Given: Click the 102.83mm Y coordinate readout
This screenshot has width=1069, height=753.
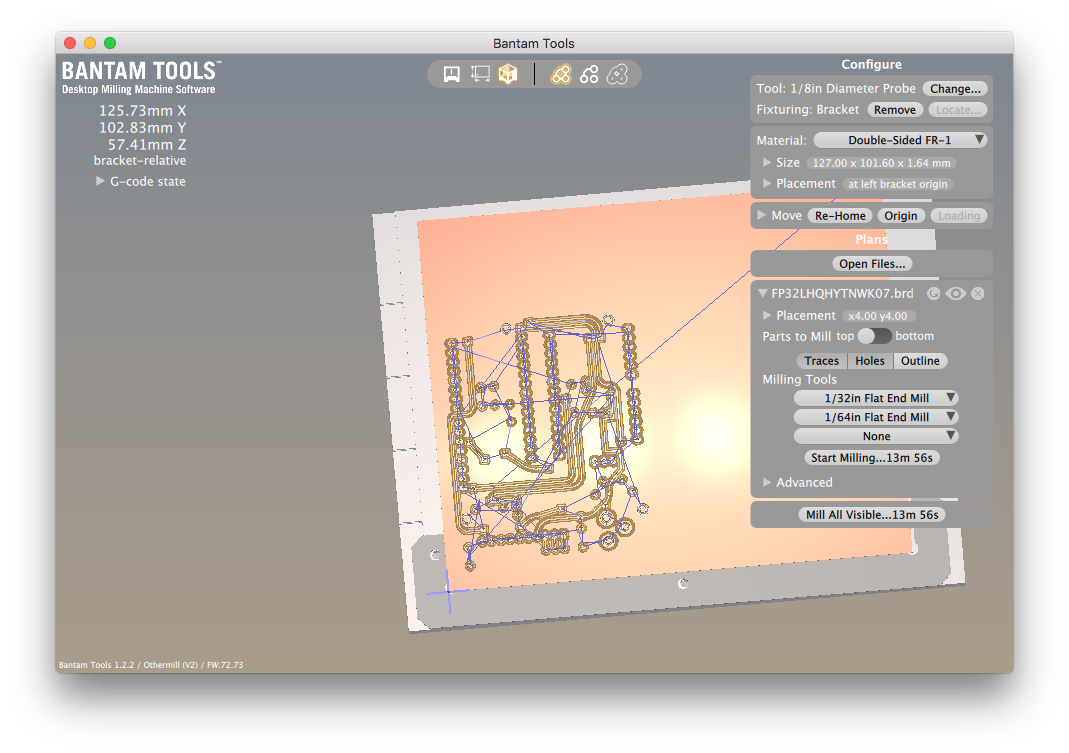Looking at the screenshot, I should click(142, 128).
